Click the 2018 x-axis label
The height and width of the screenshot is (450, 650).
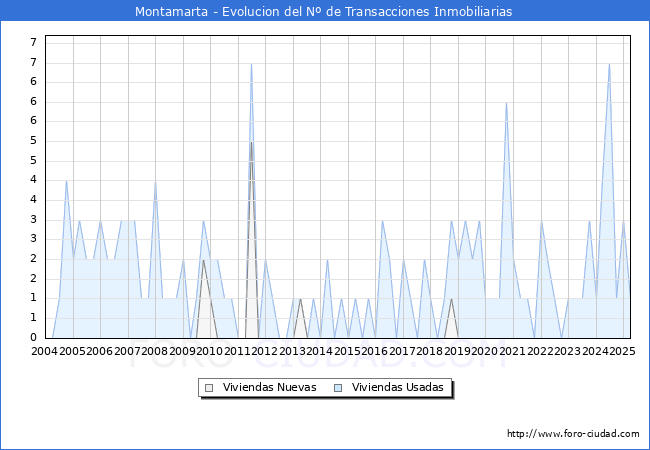pos(430,351)
